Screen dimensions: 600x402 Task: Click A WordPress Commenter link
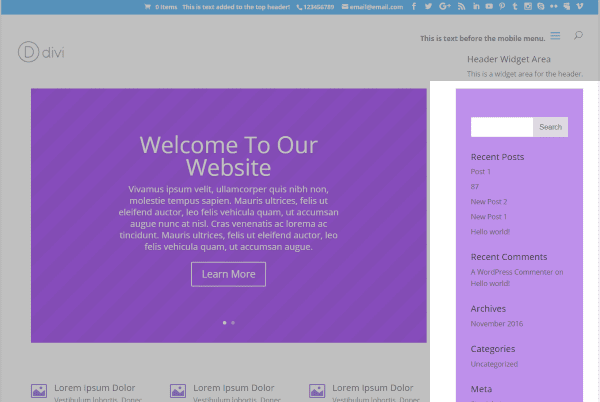(x=512, y=272)
